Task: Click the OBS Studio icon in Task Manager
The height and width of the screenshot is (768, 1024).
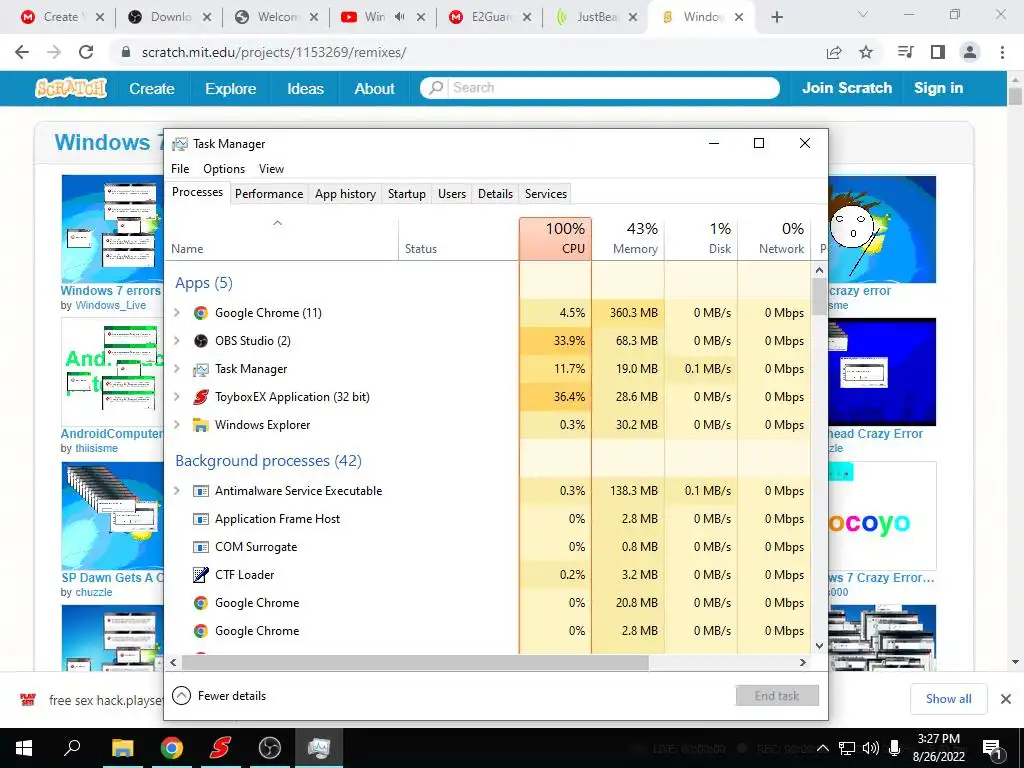Action: pos(200,341)
